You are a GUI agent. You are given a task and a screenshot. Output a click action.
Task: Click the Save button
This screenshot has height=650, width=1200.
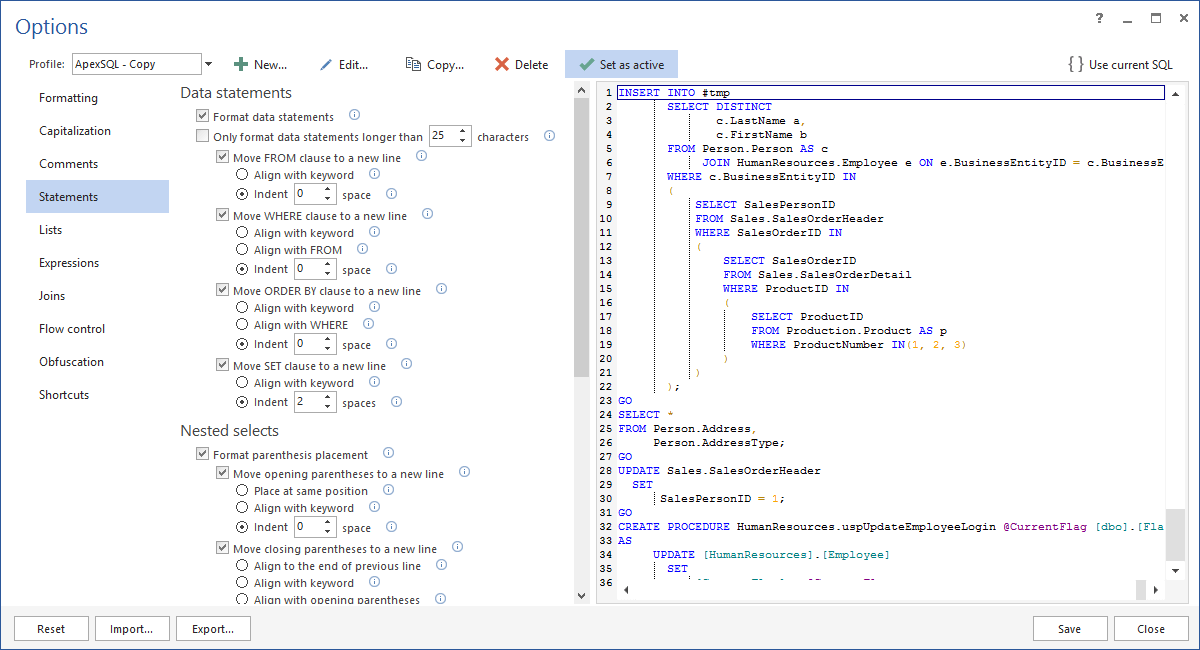pyautogui.click(x=1070, y=629)
